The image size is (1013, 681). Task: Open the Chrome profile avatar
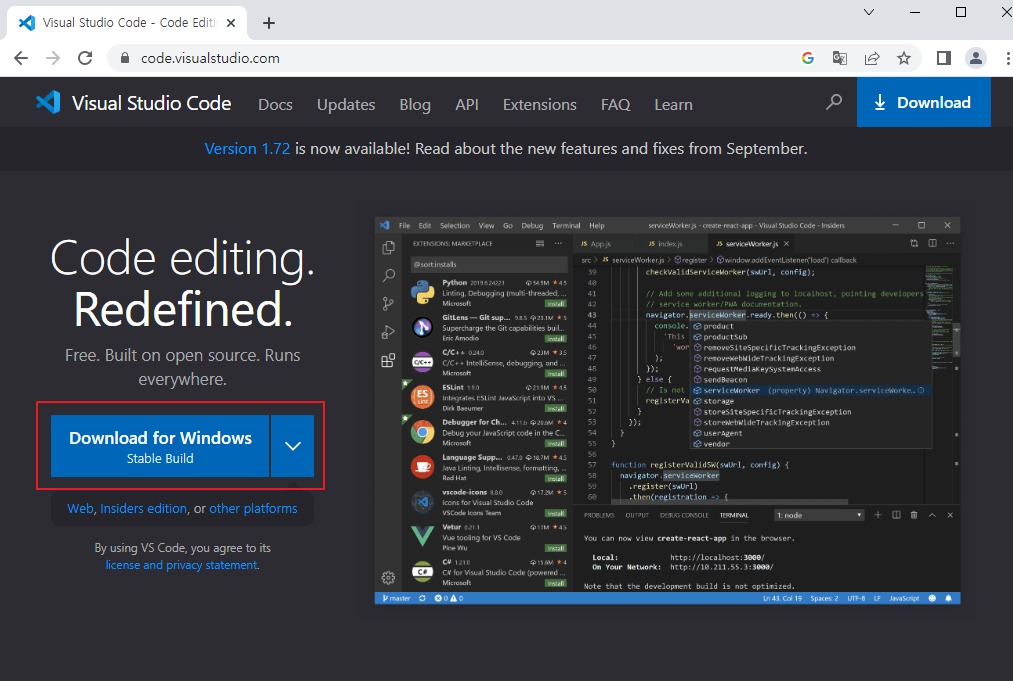tap(976, 58)
